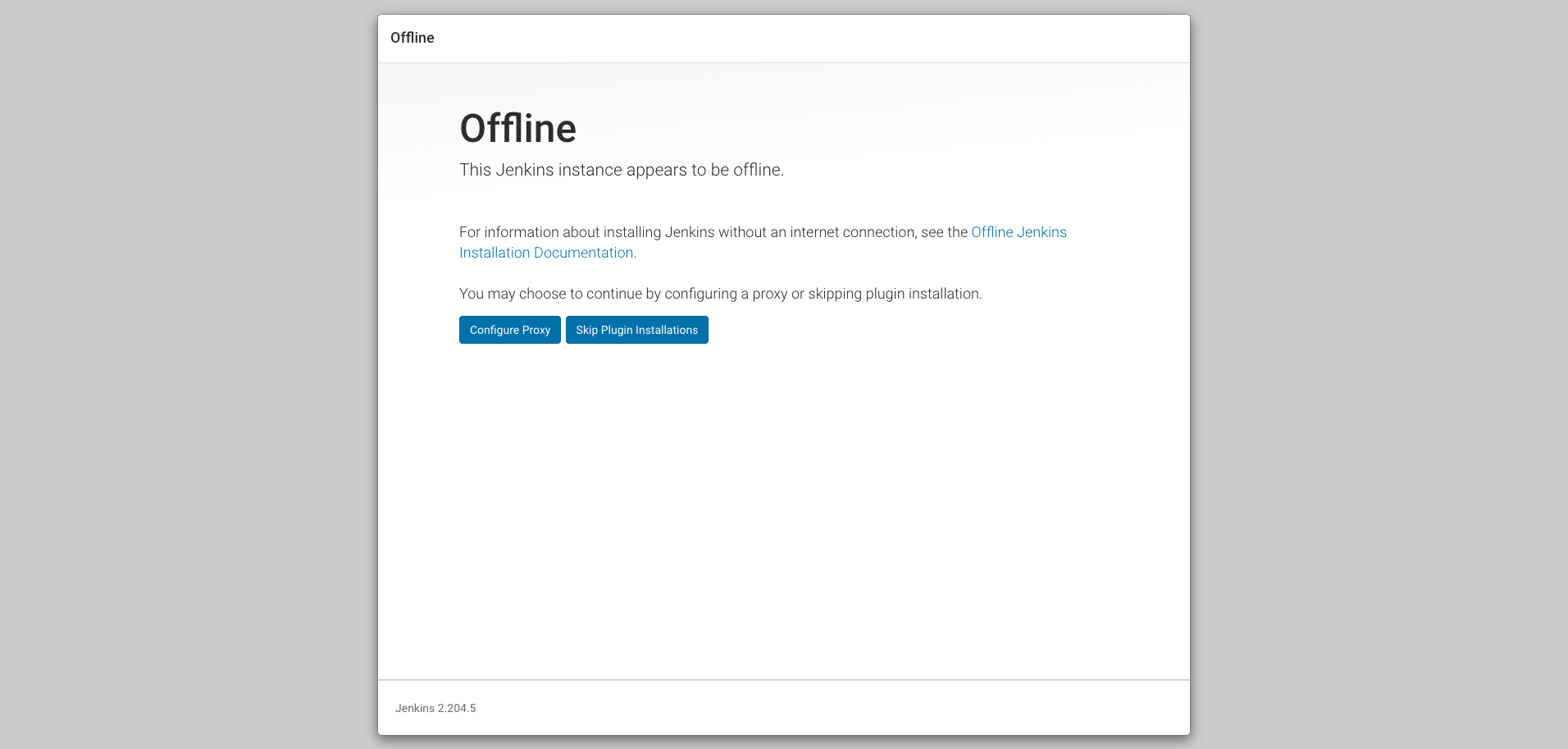Select the large 'Offline' page heading
Image resolution: width=1568 pixels, height=749 pixels.
(x=517, y=129)
